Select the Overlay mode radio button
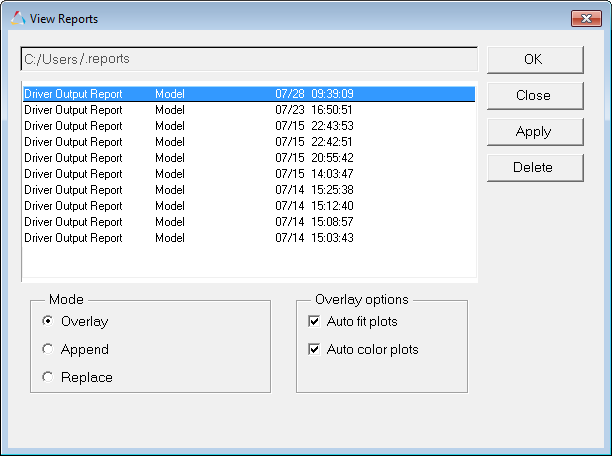 [x=48, y=322]
